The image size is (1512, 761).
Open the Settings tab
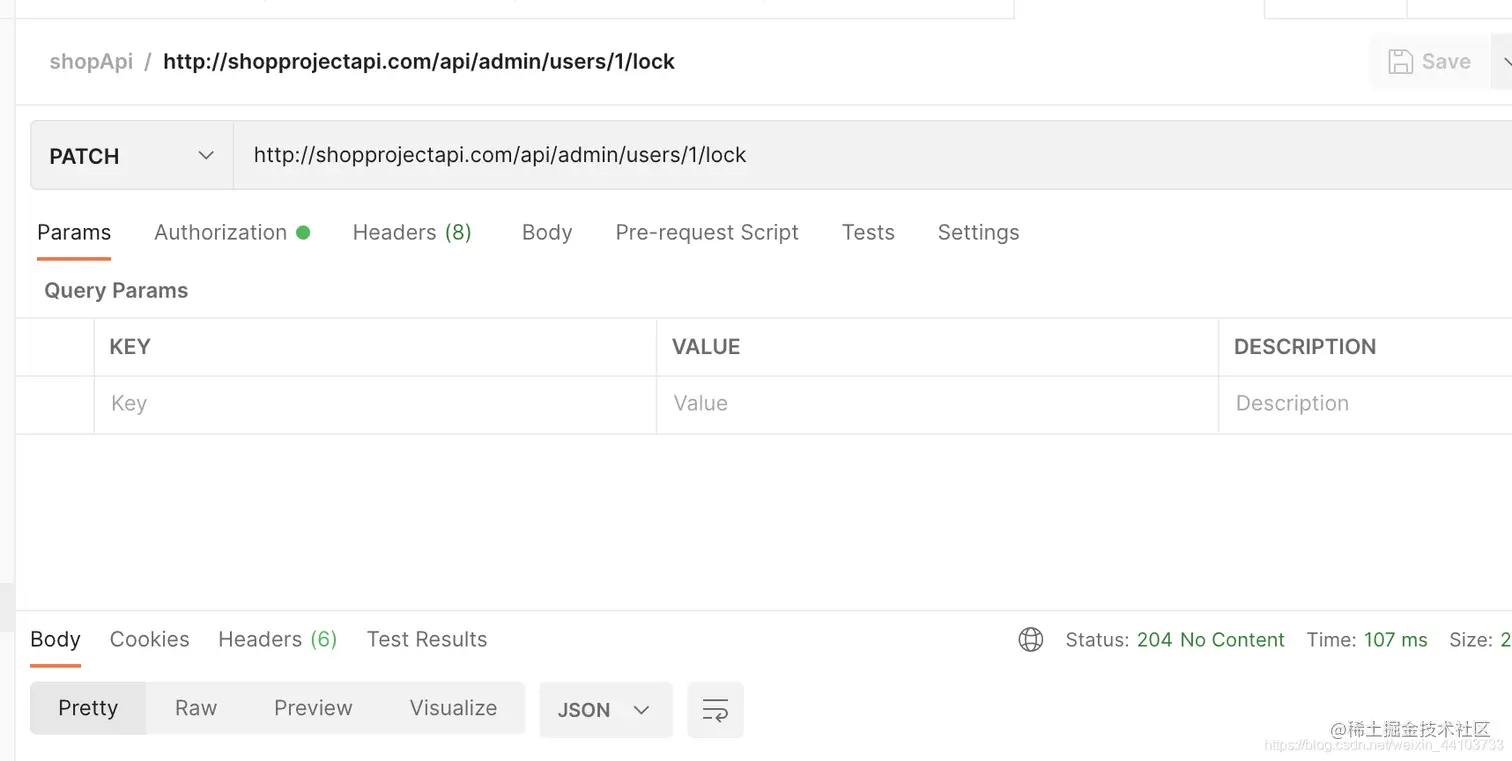pos(978,233)
